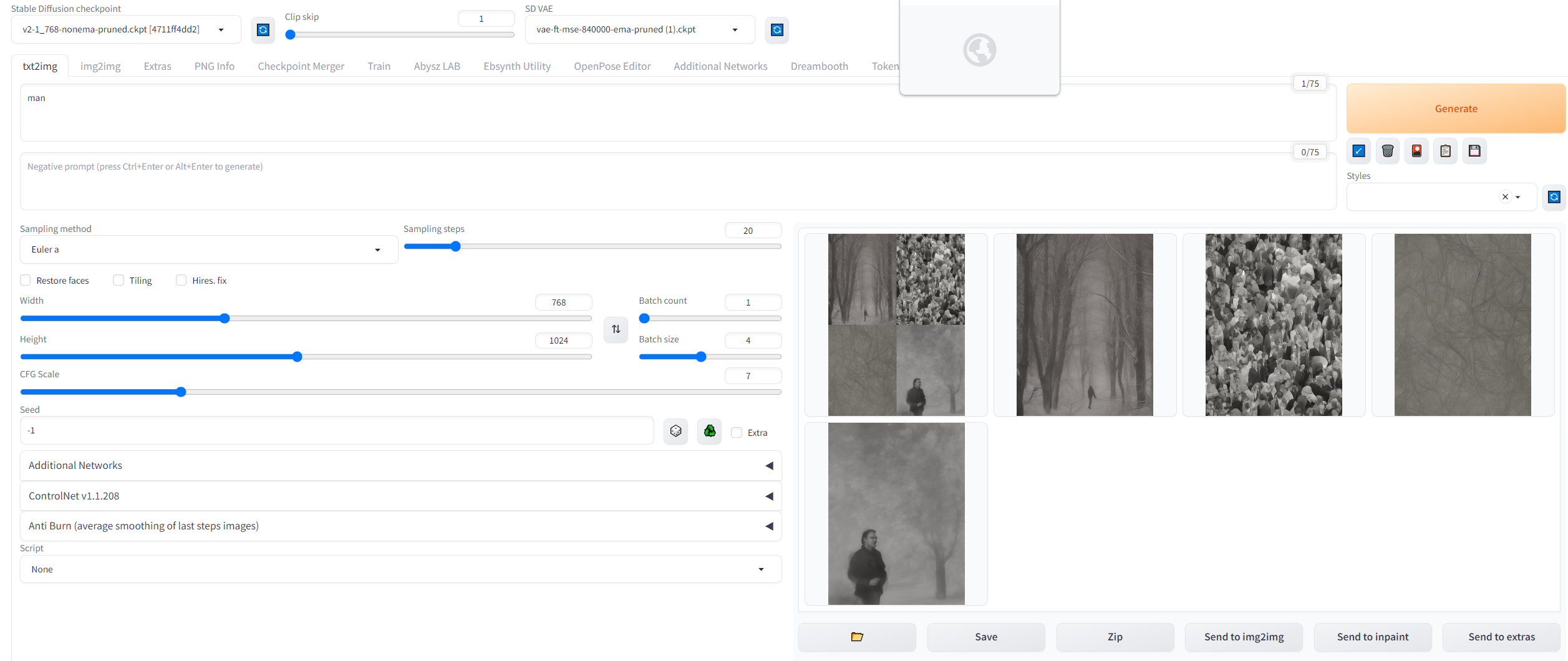Expand the Additional Networks accordion section
This screenshot has width=1568, height=661.
[x=400, y=466]
